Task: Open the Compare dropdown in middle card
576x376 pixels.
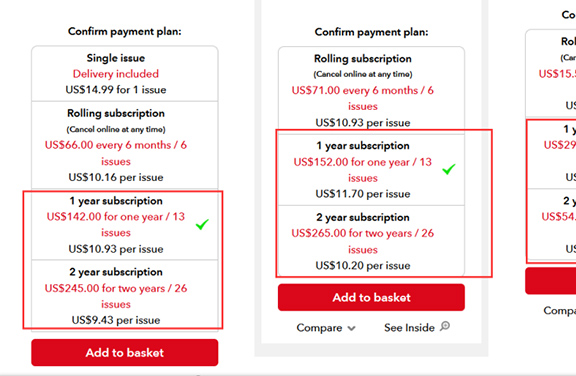Action: [326, 328]
